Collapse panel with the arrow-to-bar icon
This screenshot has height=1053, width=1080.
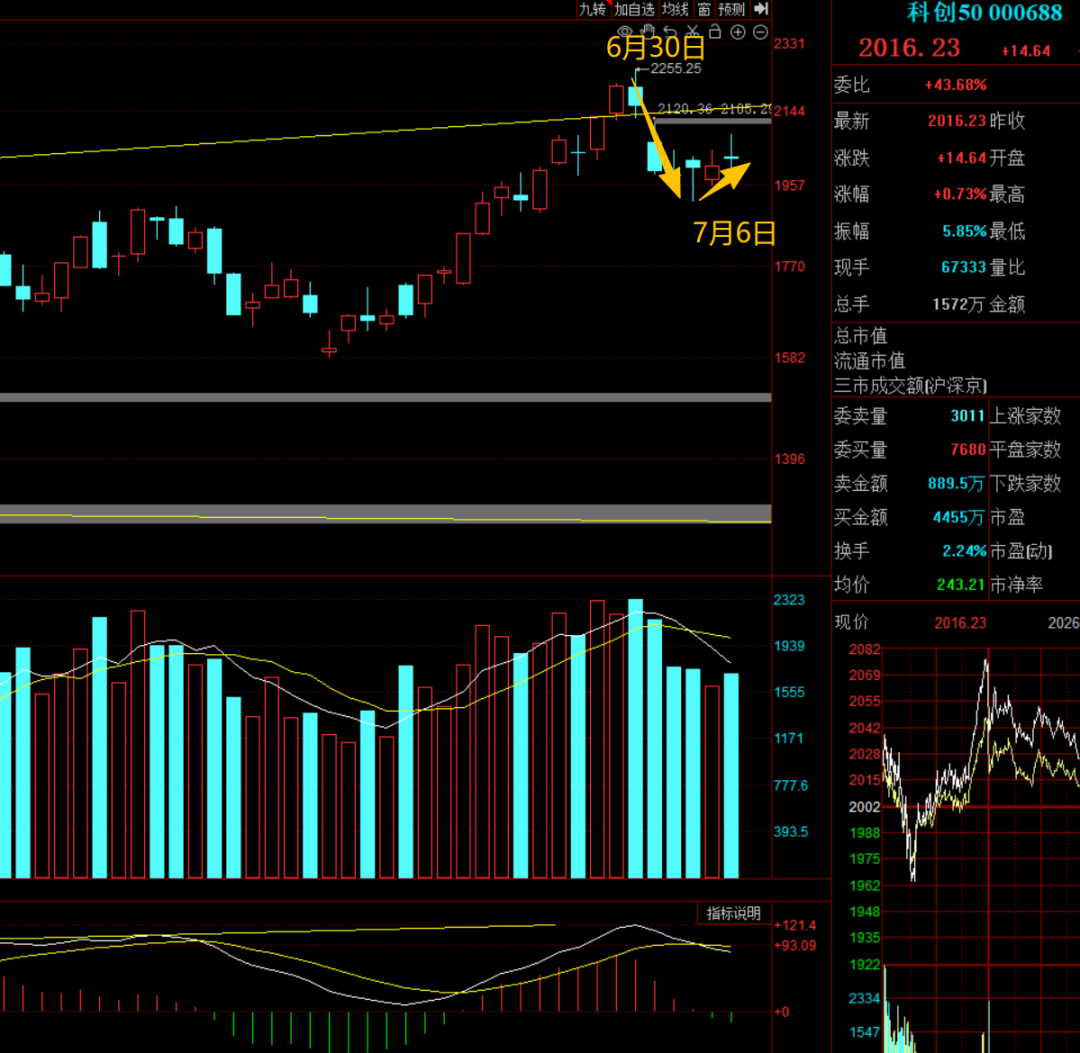tap(761, 8)
